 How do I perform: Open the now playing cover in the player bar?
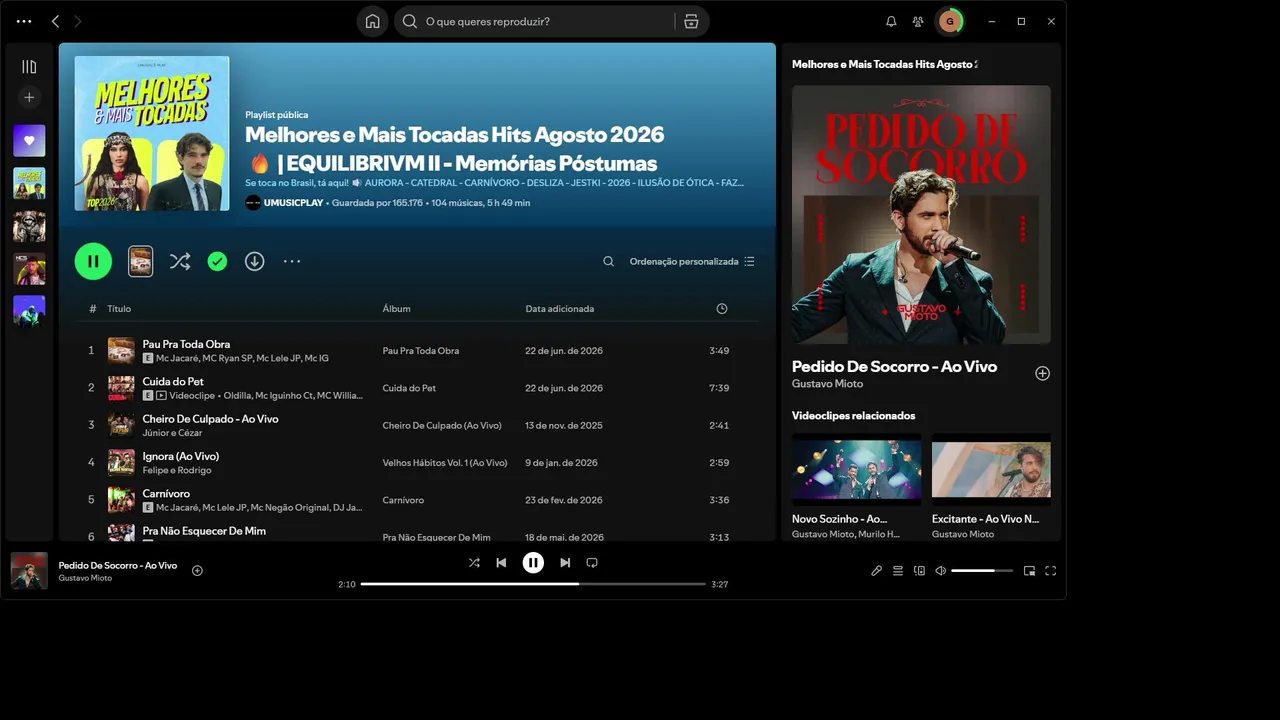pyautogui.click(x=29, y=571)
